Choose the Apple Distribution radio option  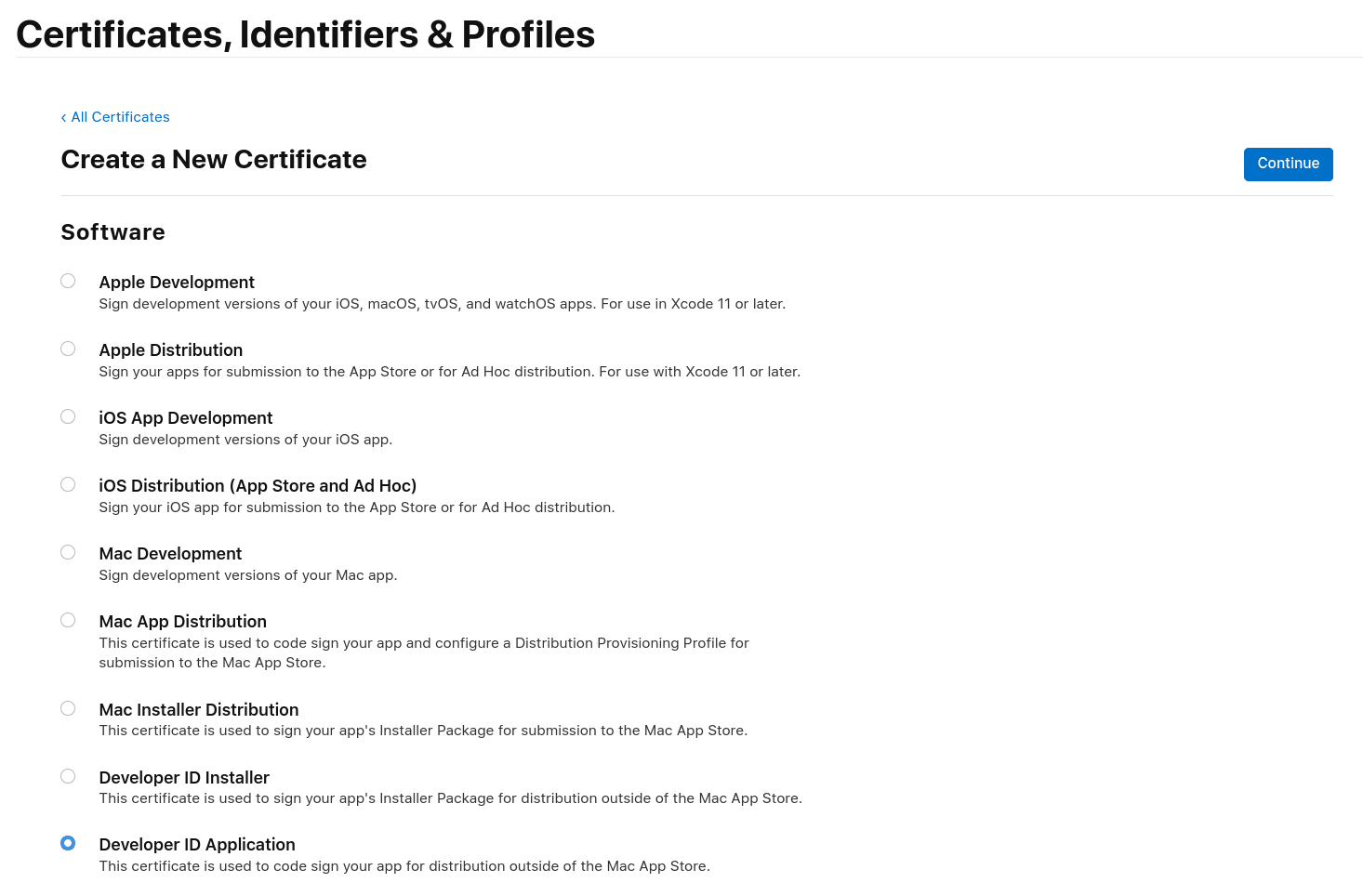coord(68,349)
